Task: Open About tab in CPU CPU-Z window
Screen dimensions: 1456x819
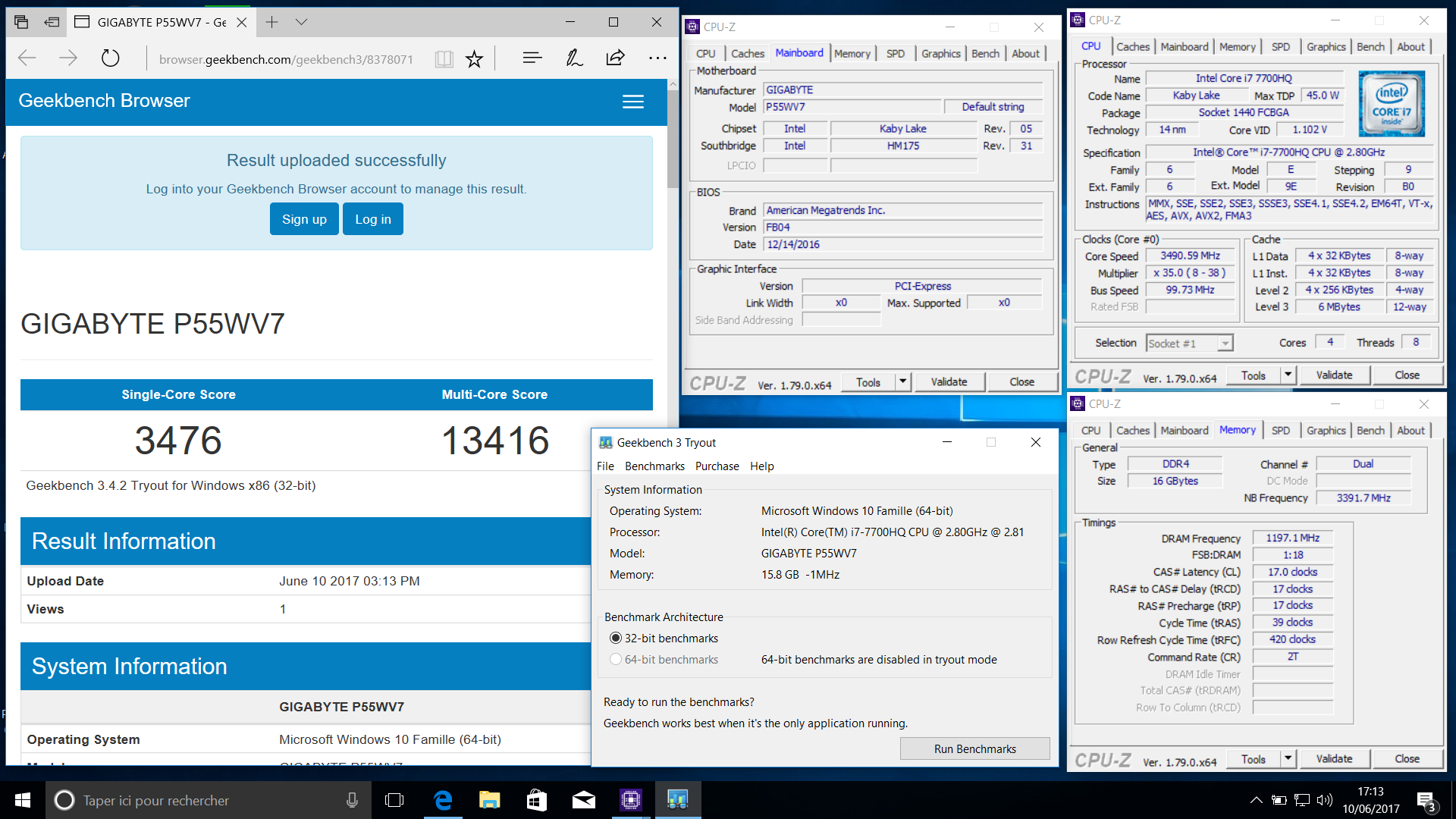Action: pos(1410,47)
